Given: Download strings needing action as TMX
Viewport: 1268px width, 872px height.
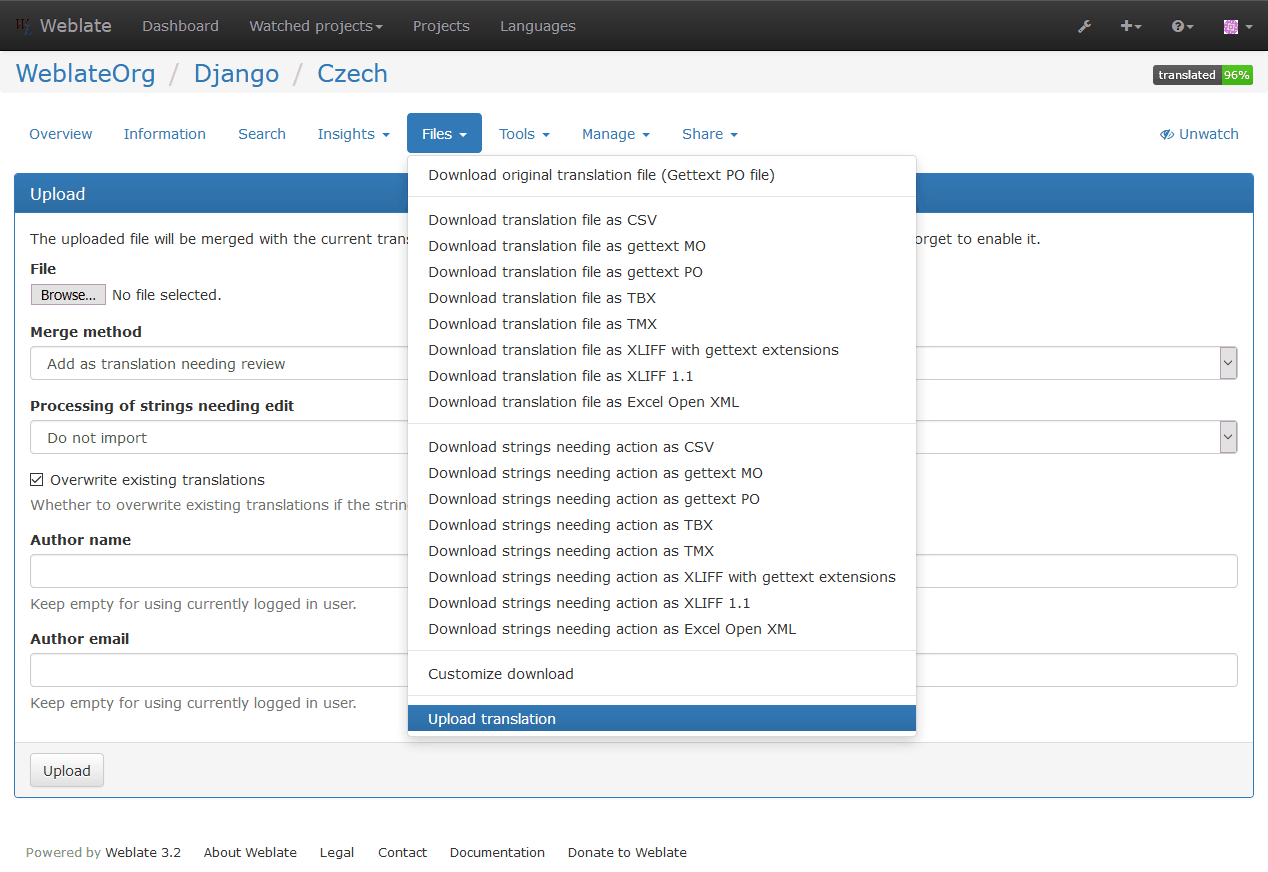Looking at the screenshot, I should click(662, 551).
